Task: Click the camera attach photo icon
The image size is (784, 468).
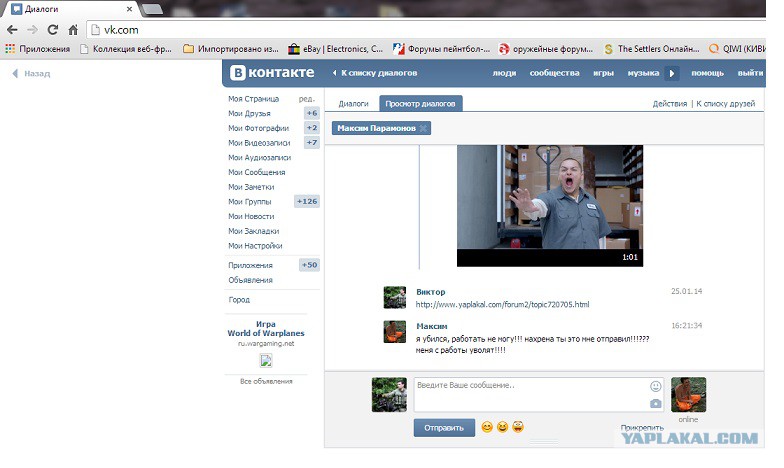Action: (x=656, y=403)
